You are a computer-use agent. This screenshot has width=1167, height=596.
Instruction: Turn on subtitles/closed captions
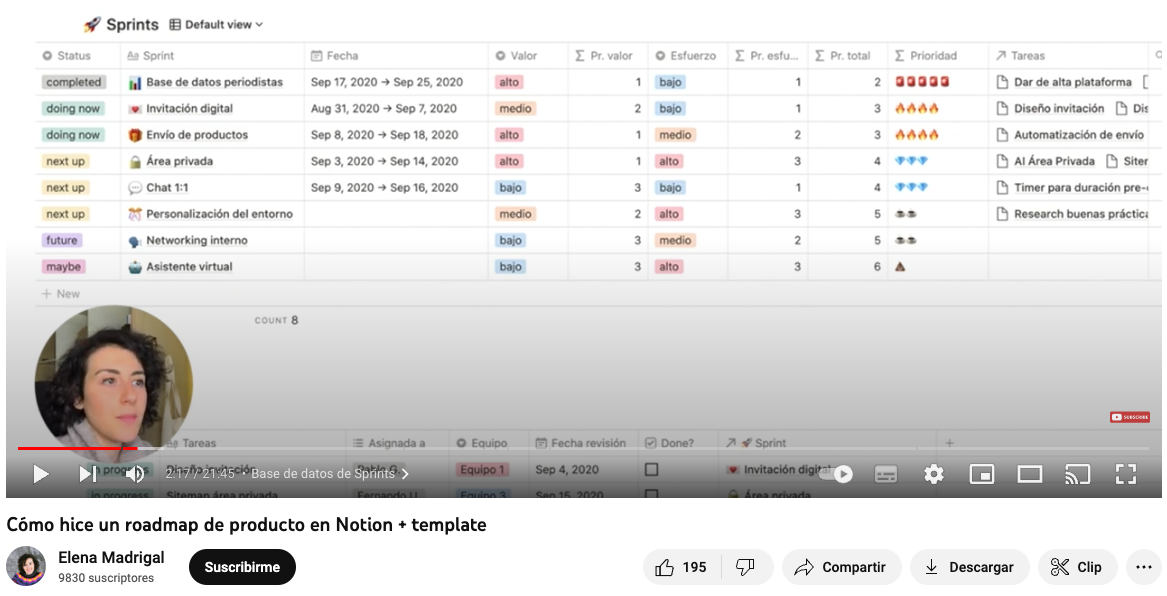pyautogui.click(x=886, y=474)
